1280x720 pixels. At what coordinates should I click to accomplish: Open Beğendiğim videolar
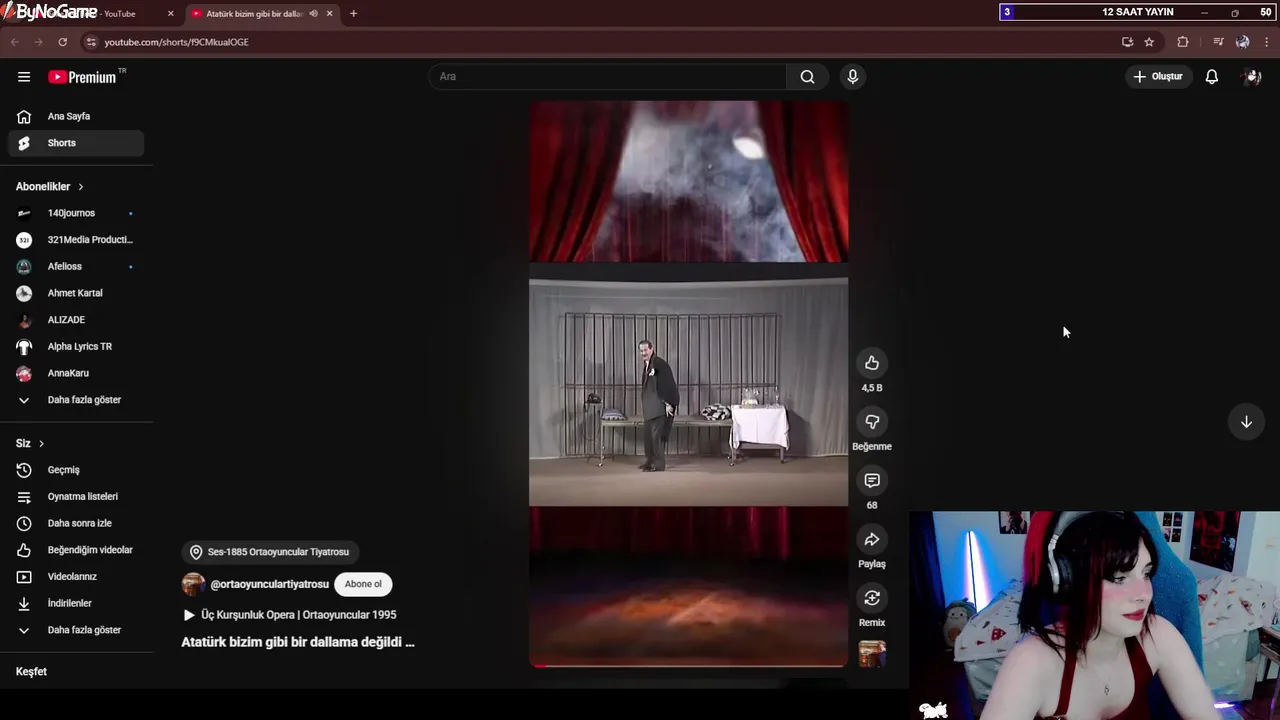pos(76,550)
